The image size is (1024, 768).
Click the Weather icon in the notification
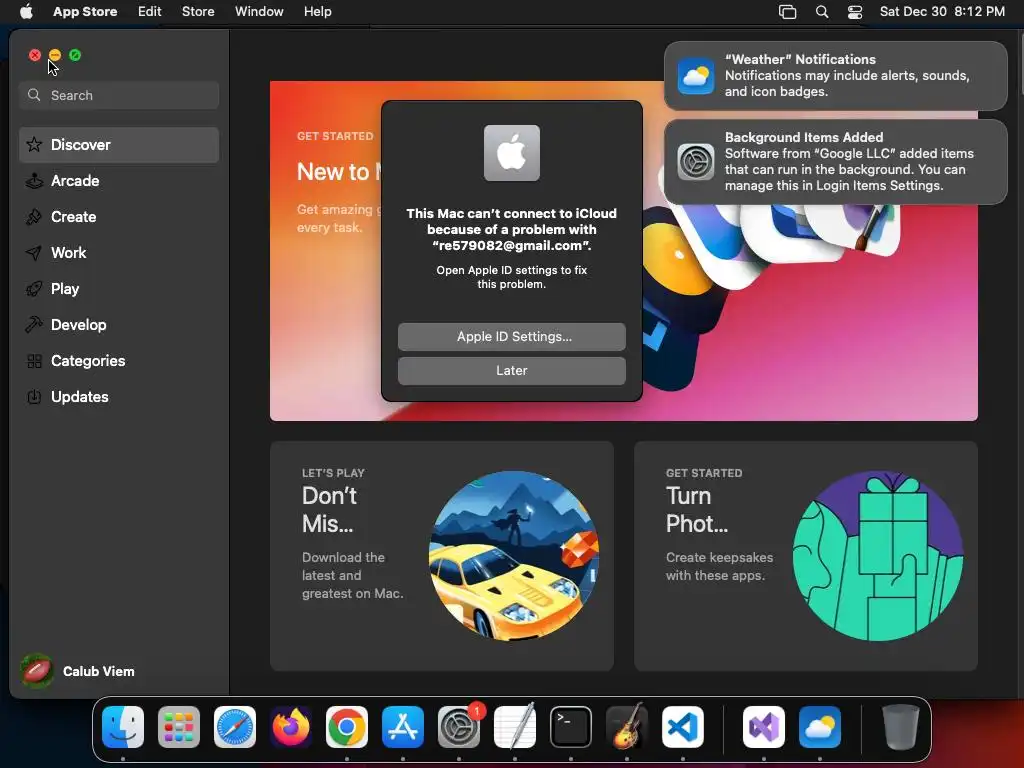pyautogui.click(x=696, y=76)
